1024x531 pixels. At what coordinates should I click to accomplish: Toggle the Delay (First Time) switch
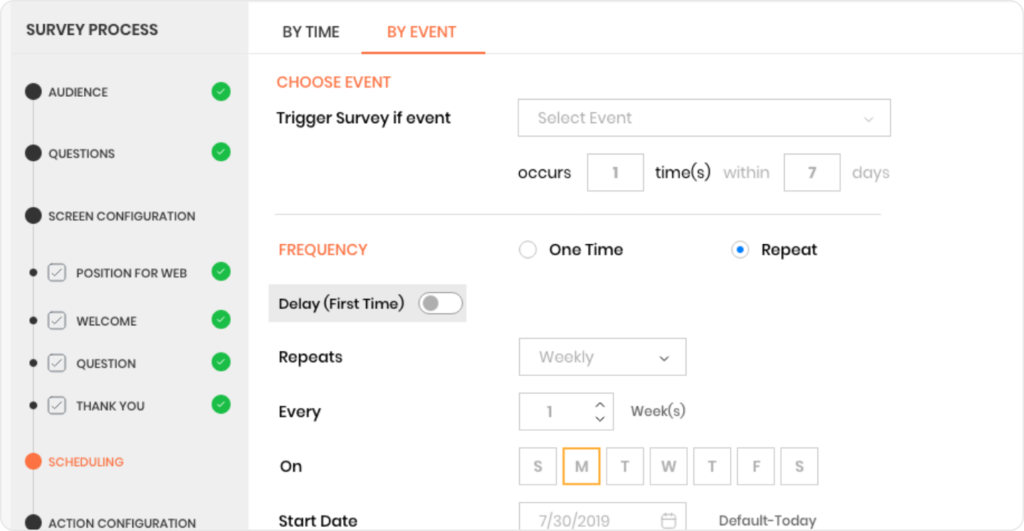(x=440, y=303)
